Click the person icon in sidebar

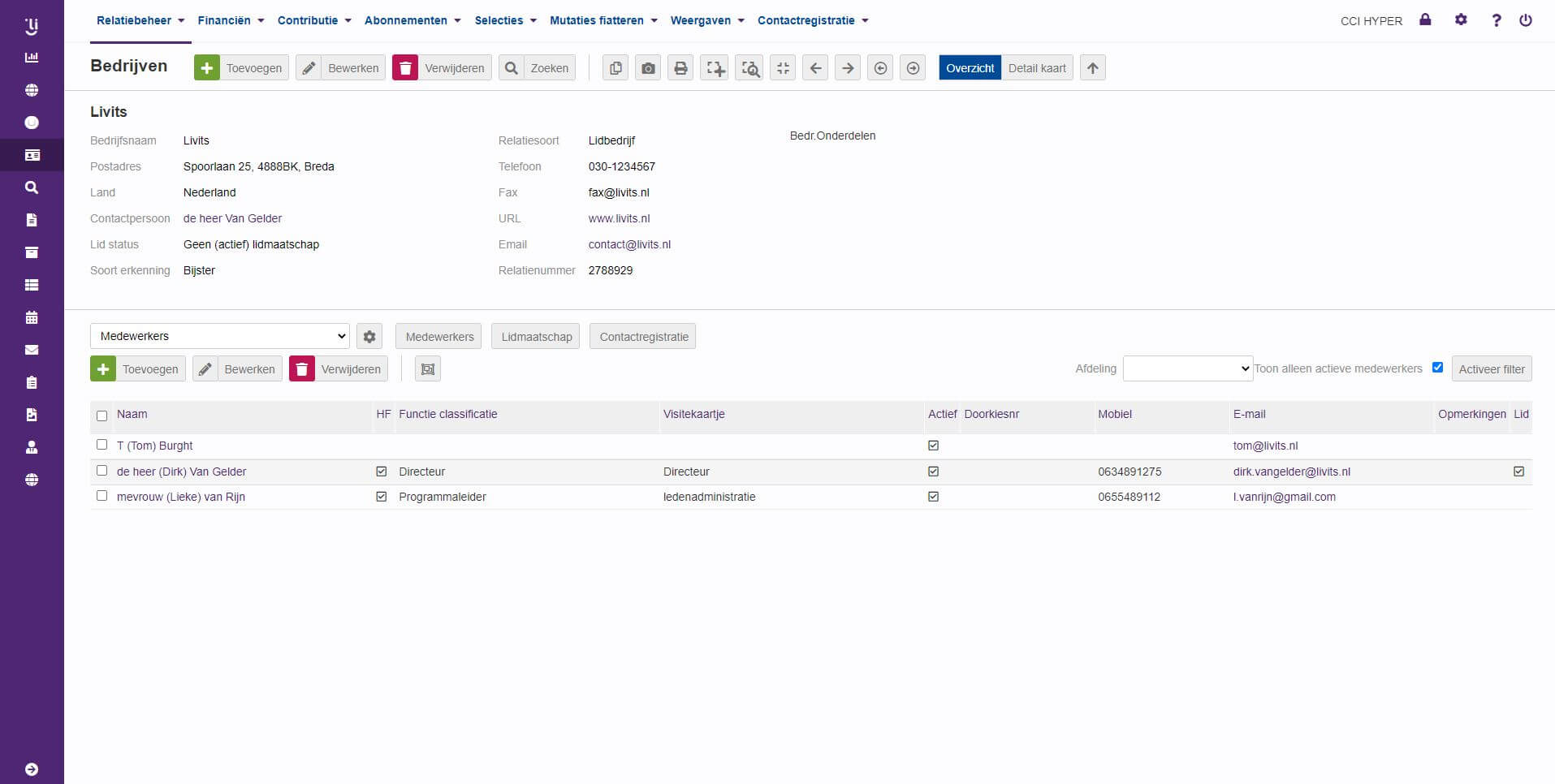(x=32, y=447)
